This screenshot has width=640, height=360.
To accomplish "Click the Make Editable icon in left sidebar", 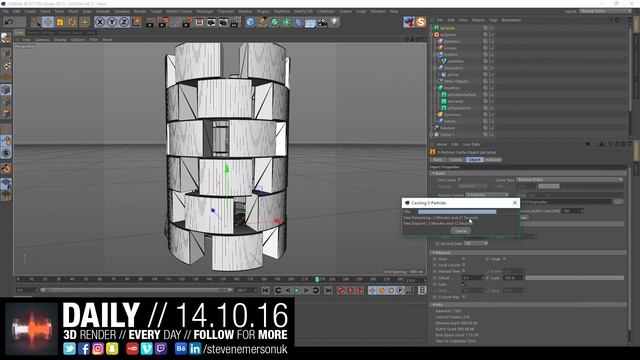I will coord(6,38).
